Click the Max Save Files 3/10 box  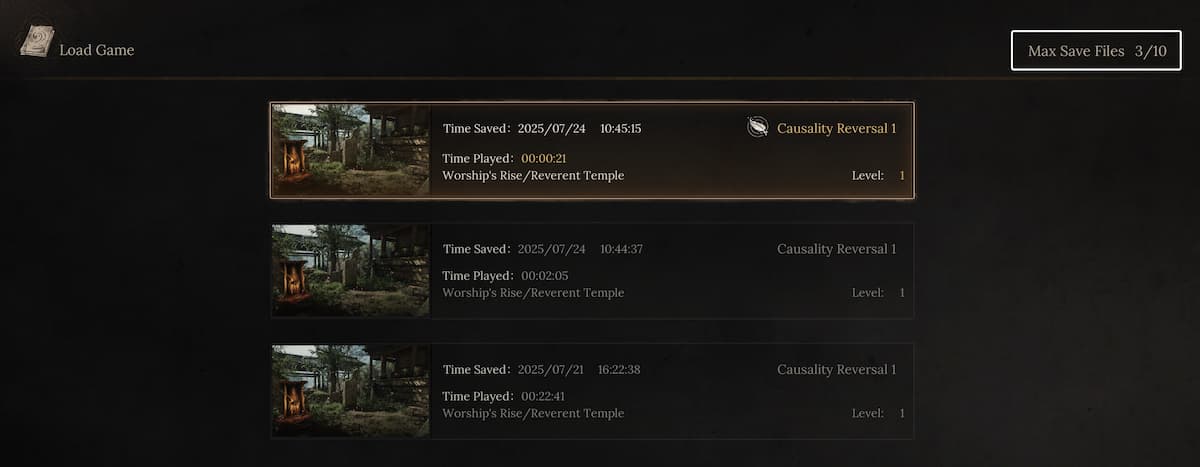(x=1096, y=50)
